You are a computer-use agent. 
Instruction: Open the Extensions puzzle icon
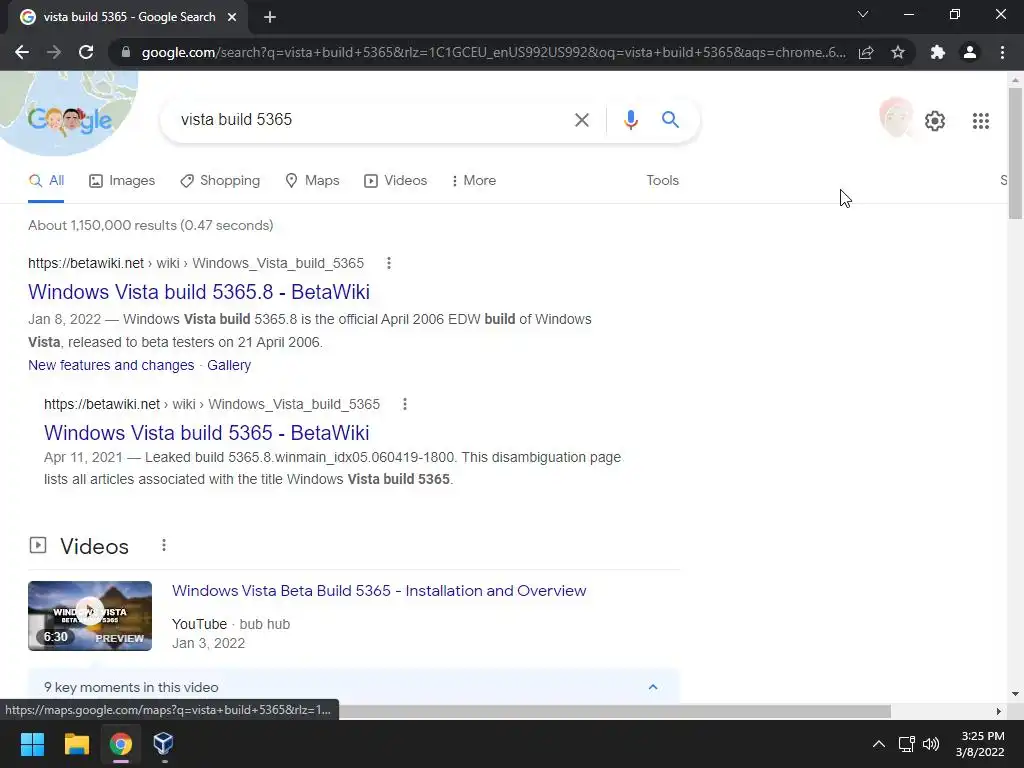point(938,52)
